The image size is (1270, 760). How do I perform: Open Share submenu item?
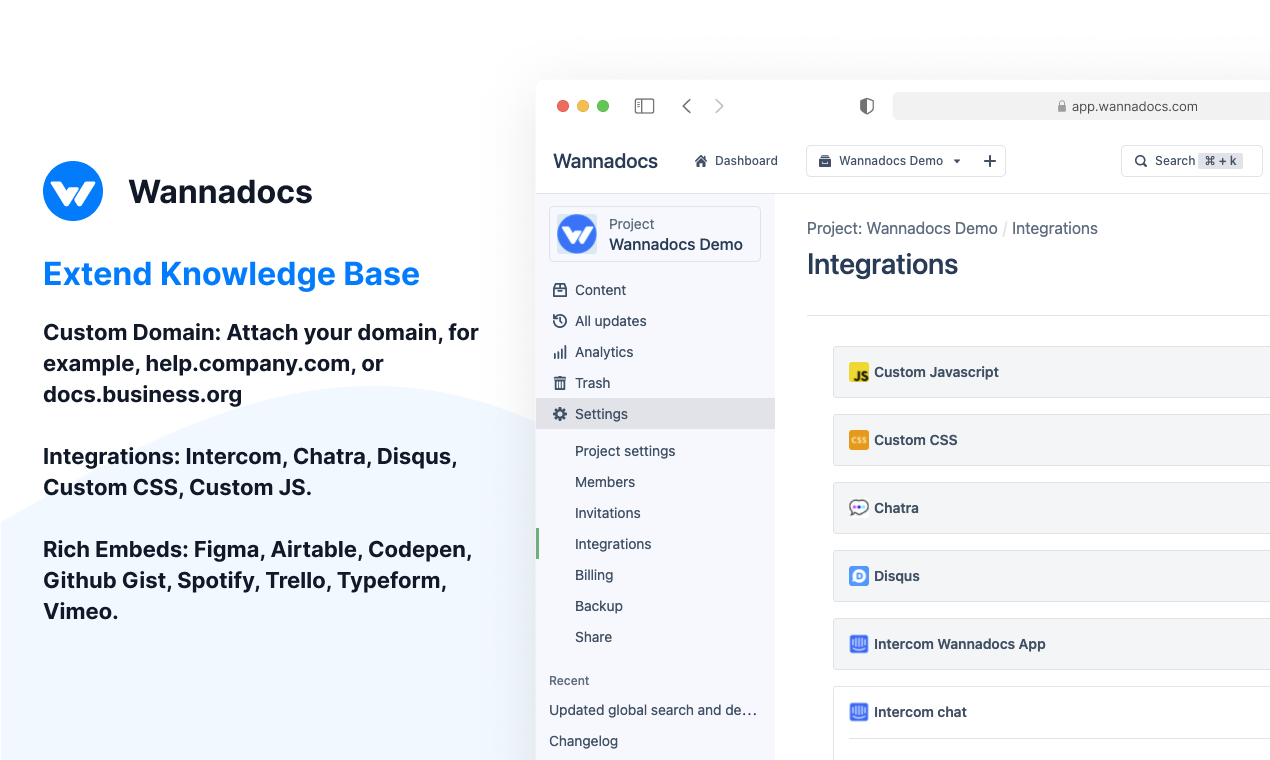click(593, 637)
